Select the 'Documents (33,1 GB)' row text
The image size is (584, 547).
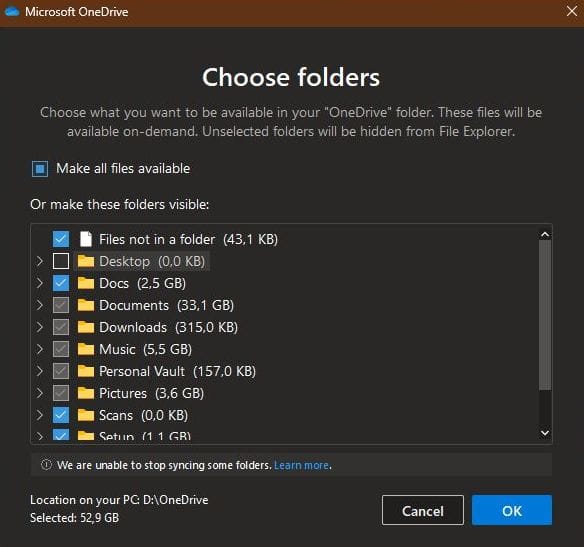tap(166, 305)
